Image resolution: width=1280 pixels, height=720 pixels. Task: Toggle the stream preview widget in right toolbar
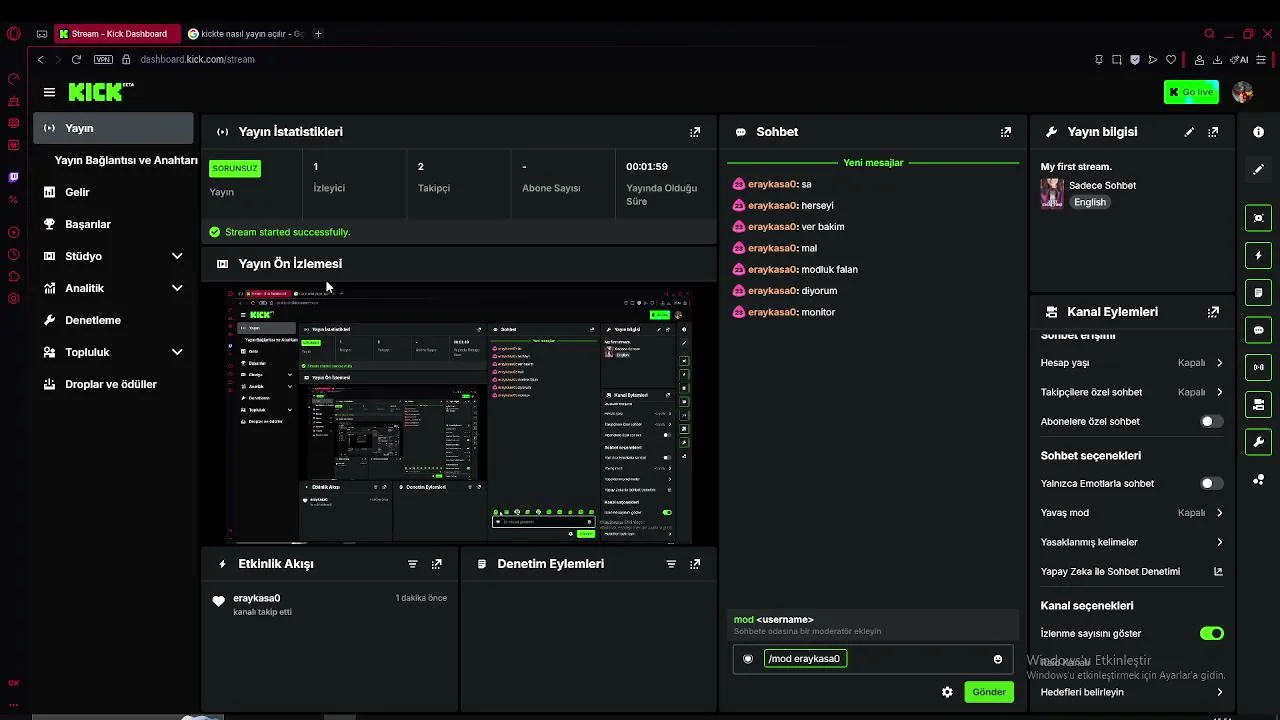coord(1258,218)
